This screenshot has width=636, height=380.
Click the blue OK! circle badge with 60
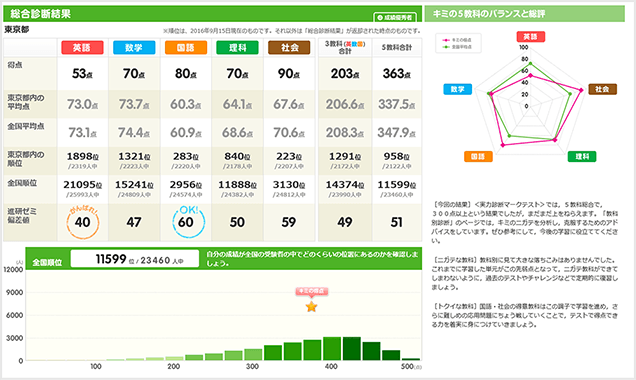point(189,222)
